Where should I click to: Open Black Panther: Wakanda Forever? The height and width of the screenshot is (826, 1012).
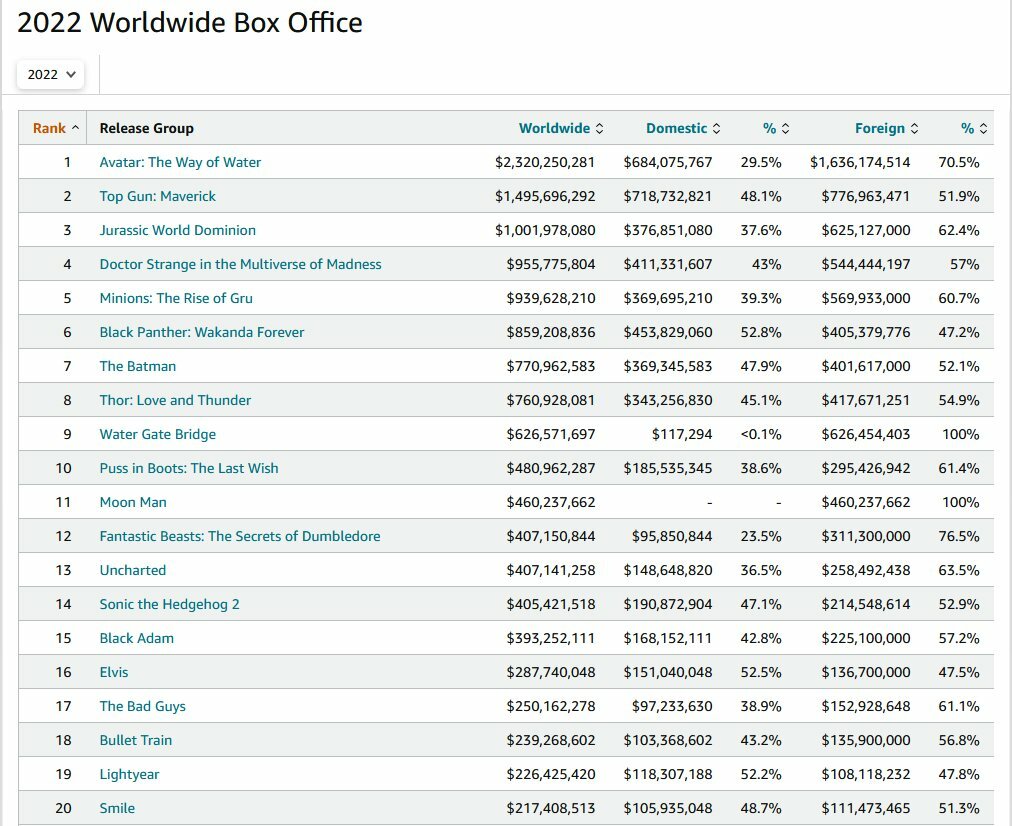click(201, 332)
